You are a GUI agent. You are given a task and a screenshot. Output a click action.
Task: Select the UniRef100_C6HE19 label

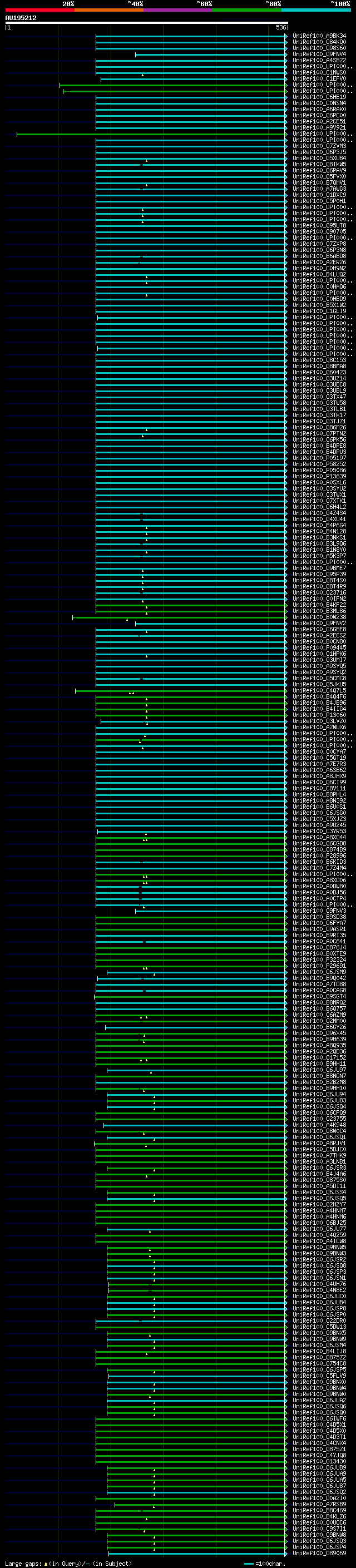click(319, 97)
